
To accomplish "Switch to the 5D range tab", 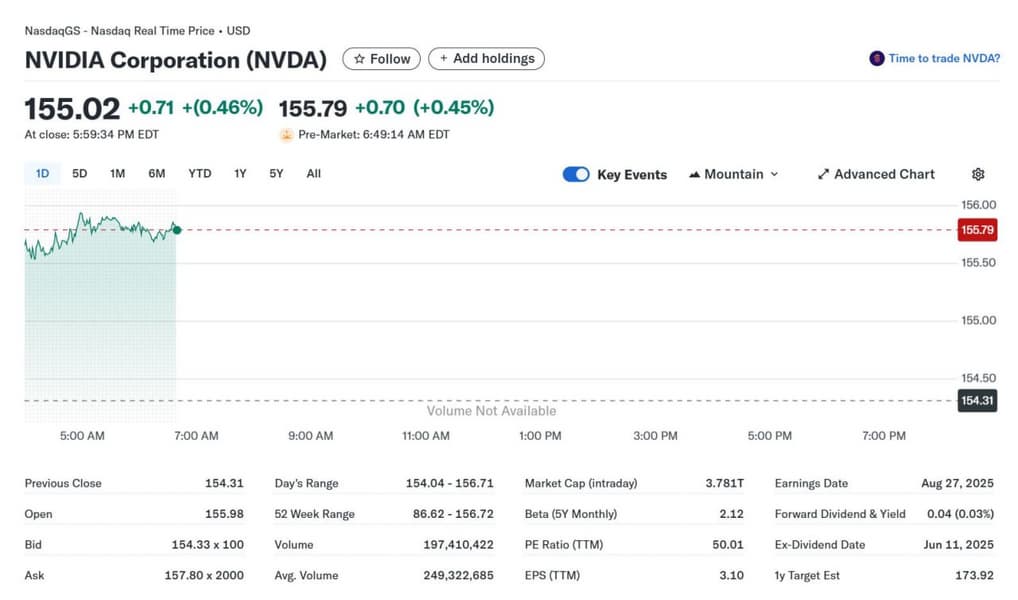I will click(x=80, y=174).
